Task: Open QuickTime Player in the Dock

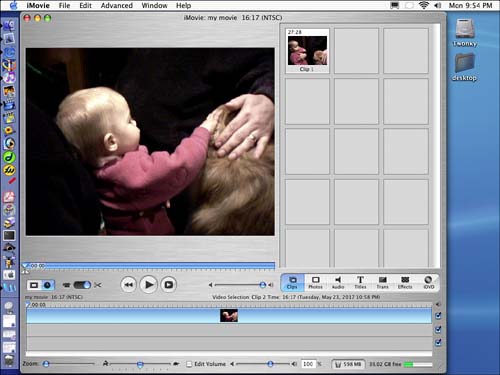Action: [9, 144]
